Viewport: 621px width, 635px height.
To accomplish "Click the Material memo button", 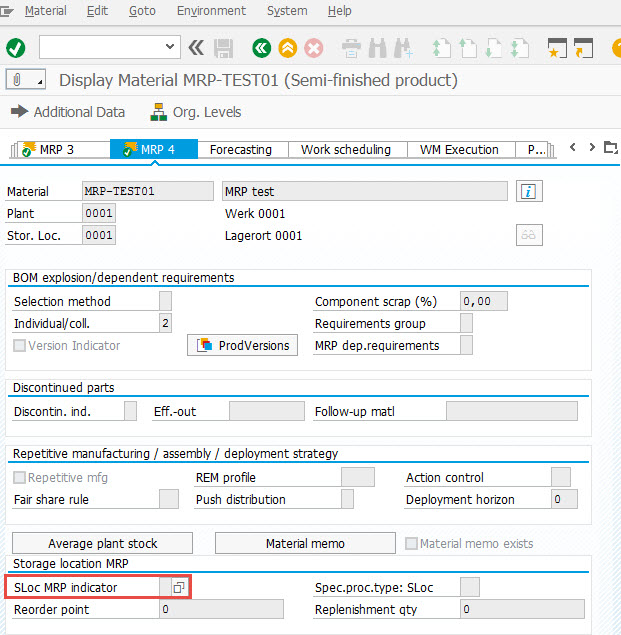I will click(305, 543).
